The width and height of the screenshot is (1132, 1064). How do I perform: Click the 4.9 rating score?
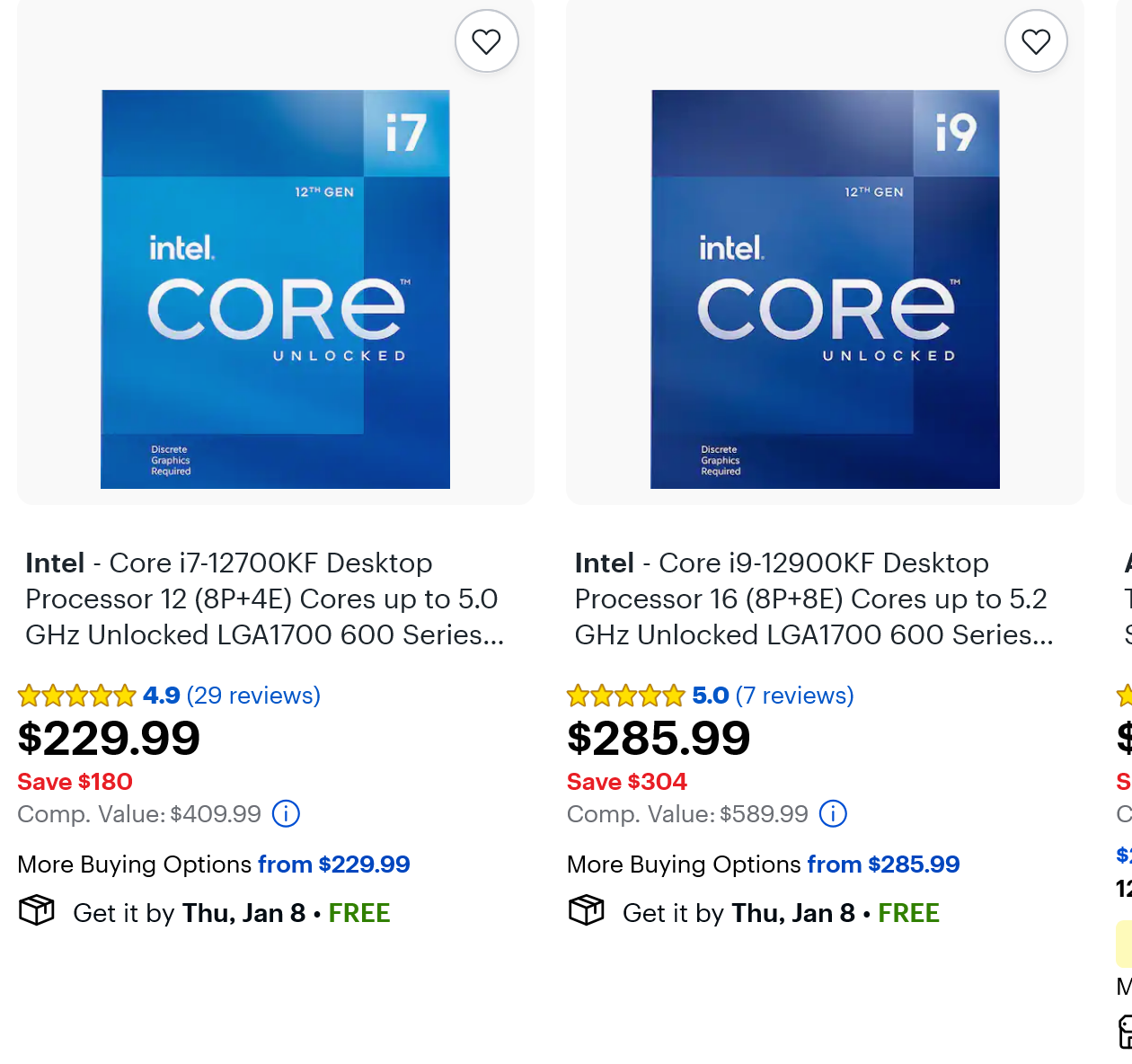162,696
